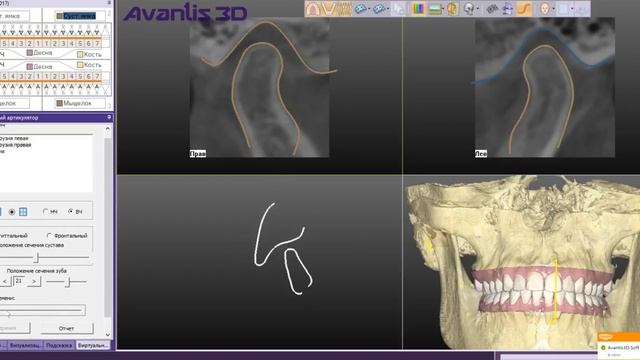The width and height of the screenshot is (640, 360).
Task: Click the 3D skull model view
Action: point(521,262)
